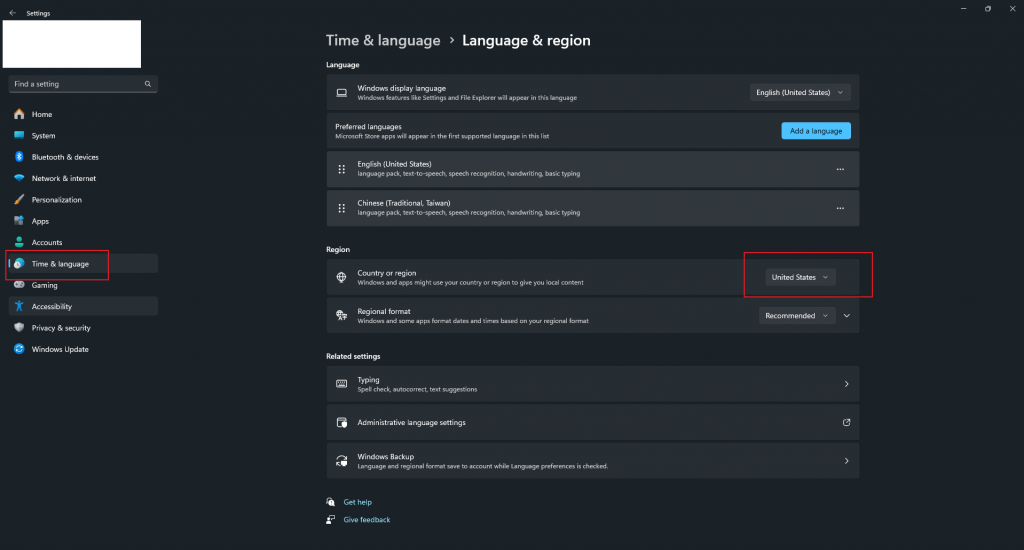Click the Get help link
The image size is (1024, 550).
pos(357,502)
